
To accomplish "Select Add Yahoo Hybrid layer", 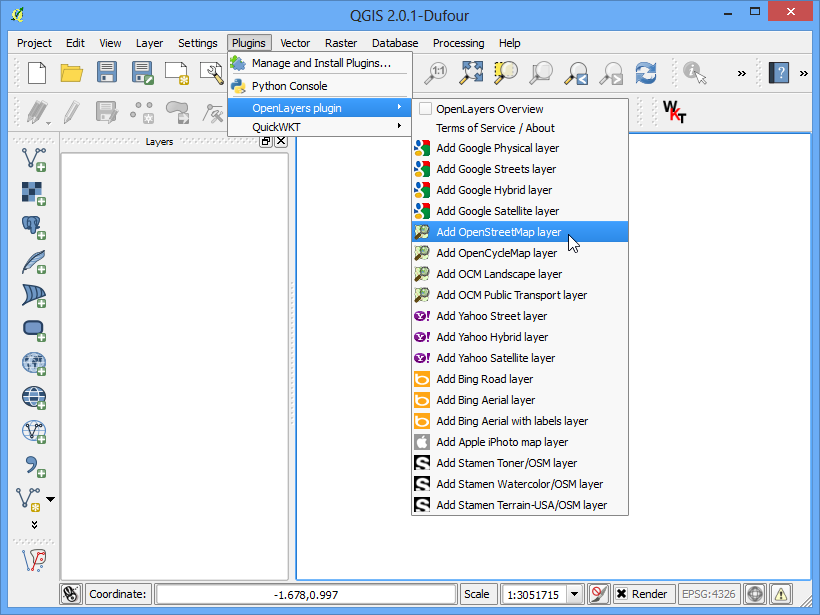I will tap(520, 337).
